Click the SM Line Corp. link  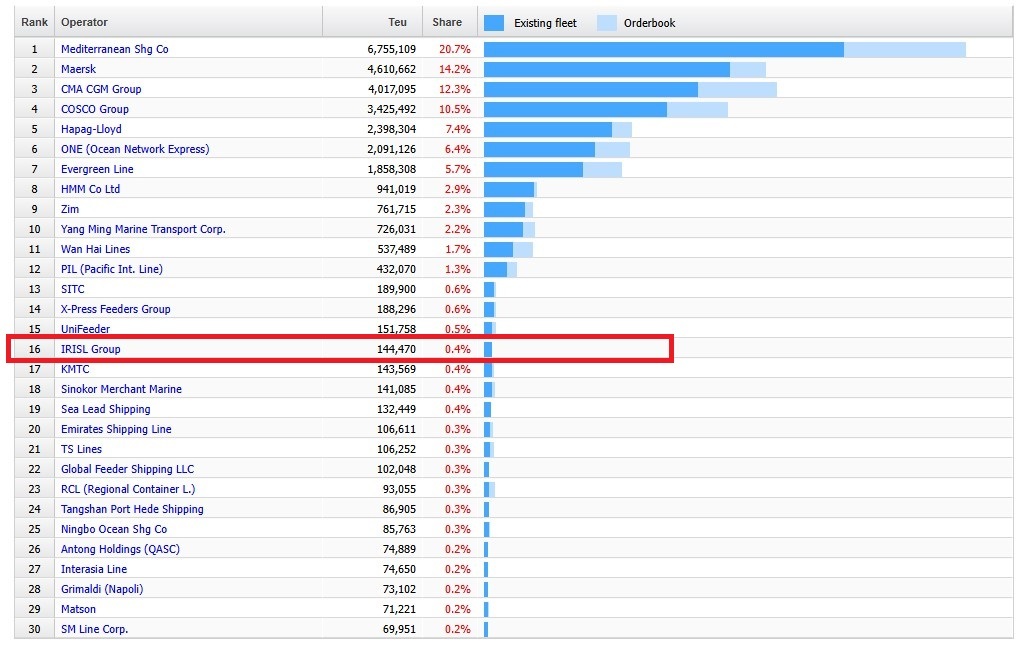94,629
